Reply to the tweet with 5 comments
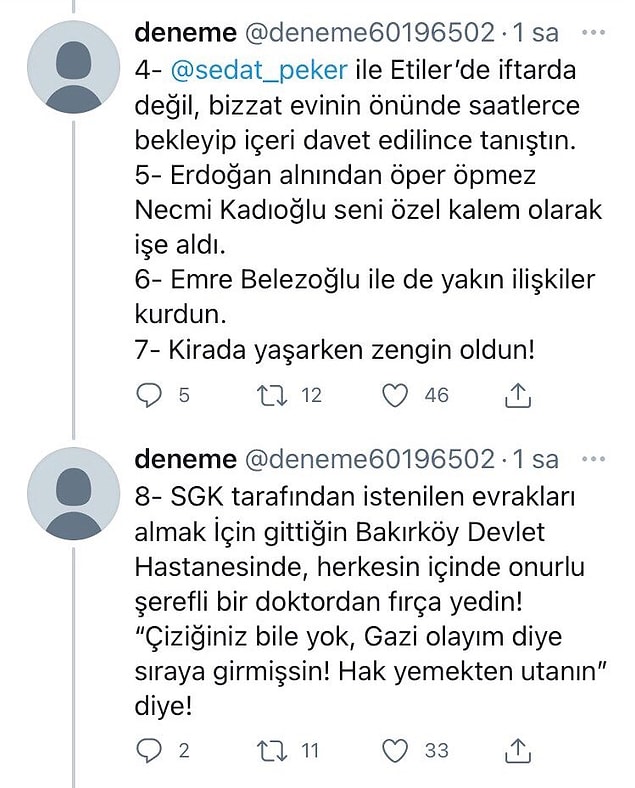 click(x=149, y=396)
